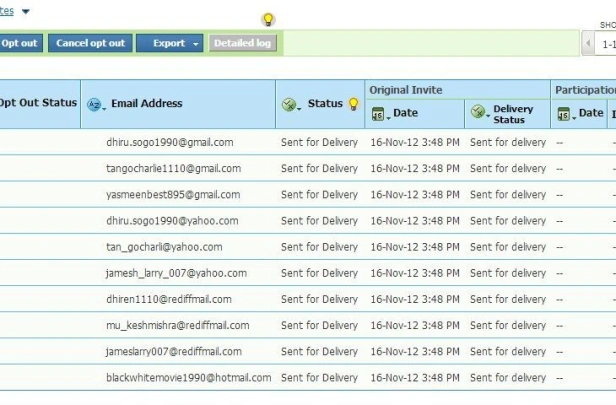The width and height of the screenshot is (616, 405).
Task: Select the blackwhitemovie1990@hotmail.com row
Action: pos(308,378)
